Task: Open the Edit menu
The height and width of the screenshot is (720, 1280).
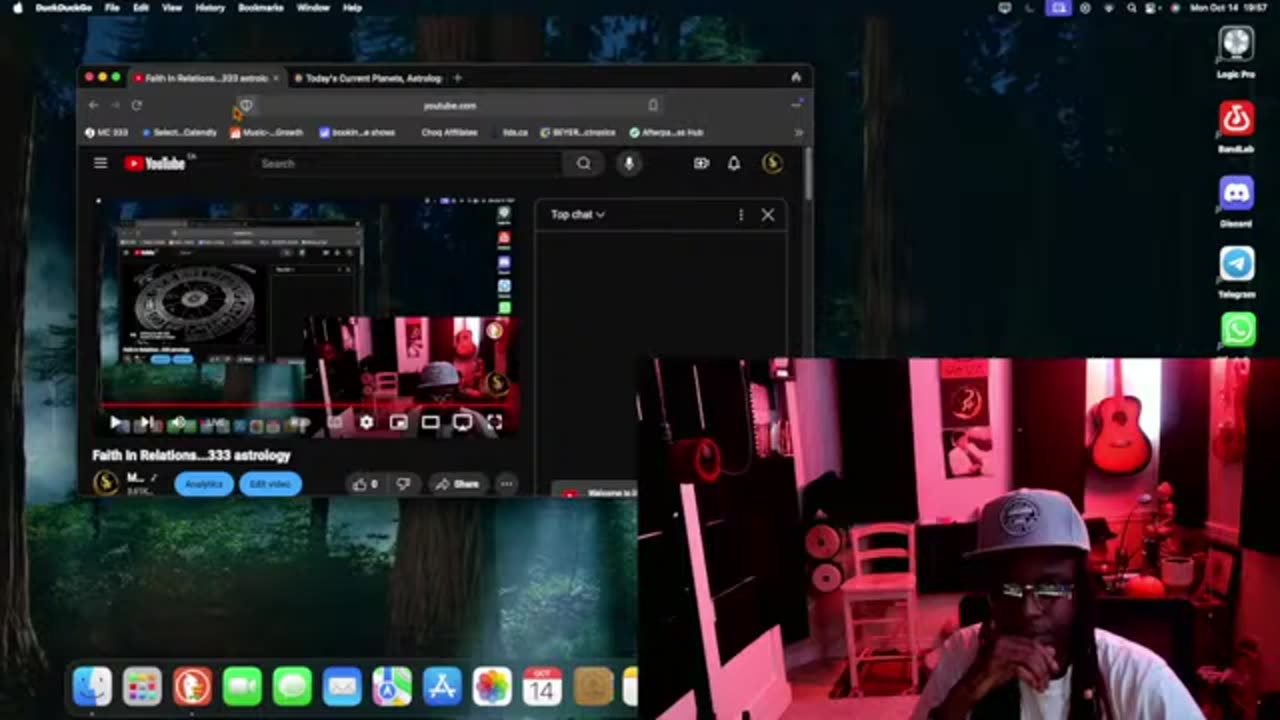Action: [141, 7]
